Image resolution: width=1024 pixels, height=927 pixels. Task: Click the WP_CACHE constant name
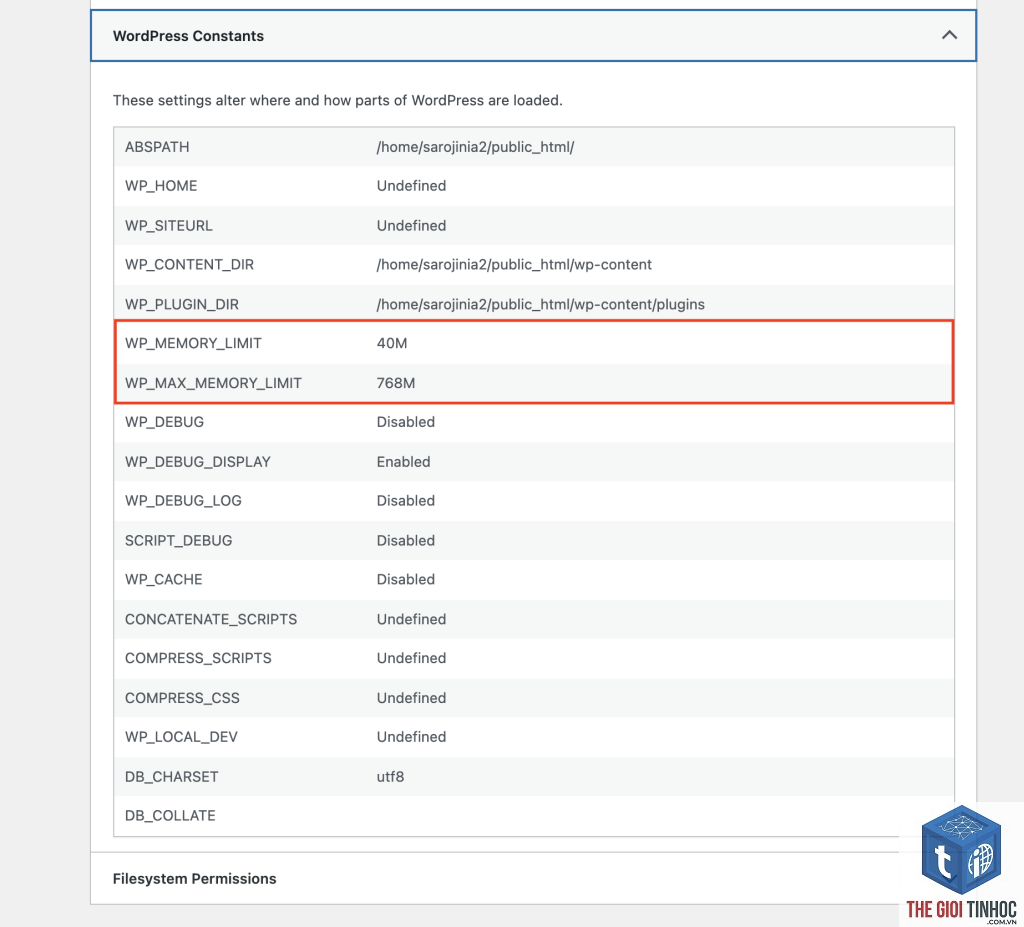click(x=164, y=579)
